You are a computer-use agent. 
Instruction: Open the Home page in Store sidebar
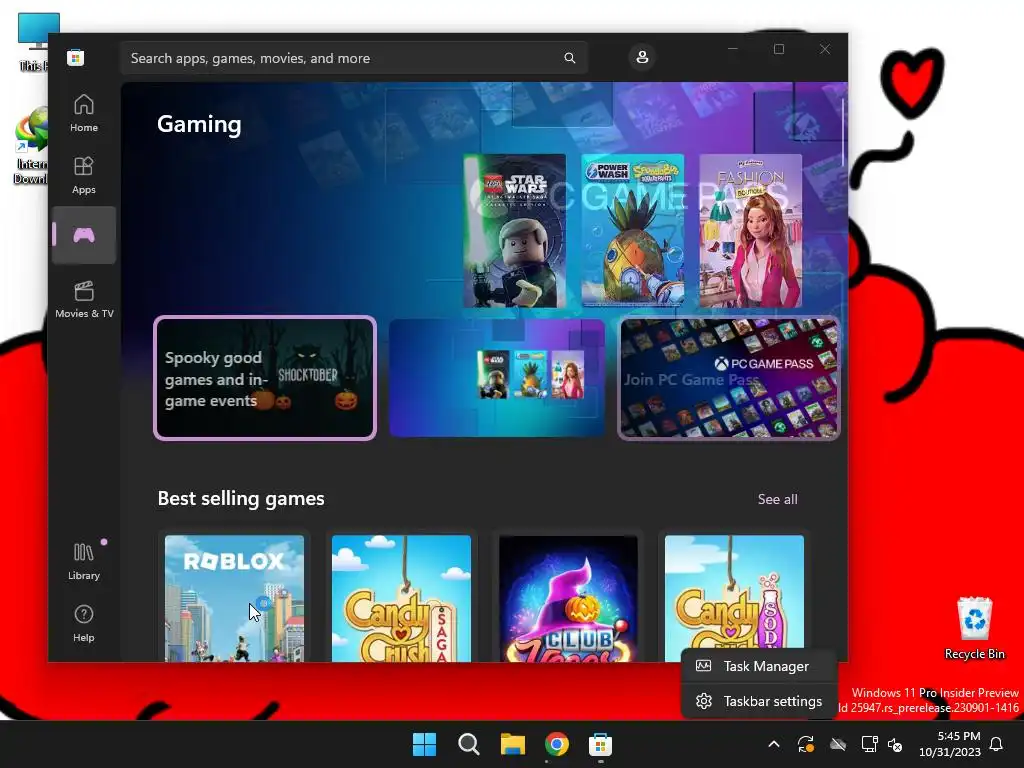tap(84, 113)
